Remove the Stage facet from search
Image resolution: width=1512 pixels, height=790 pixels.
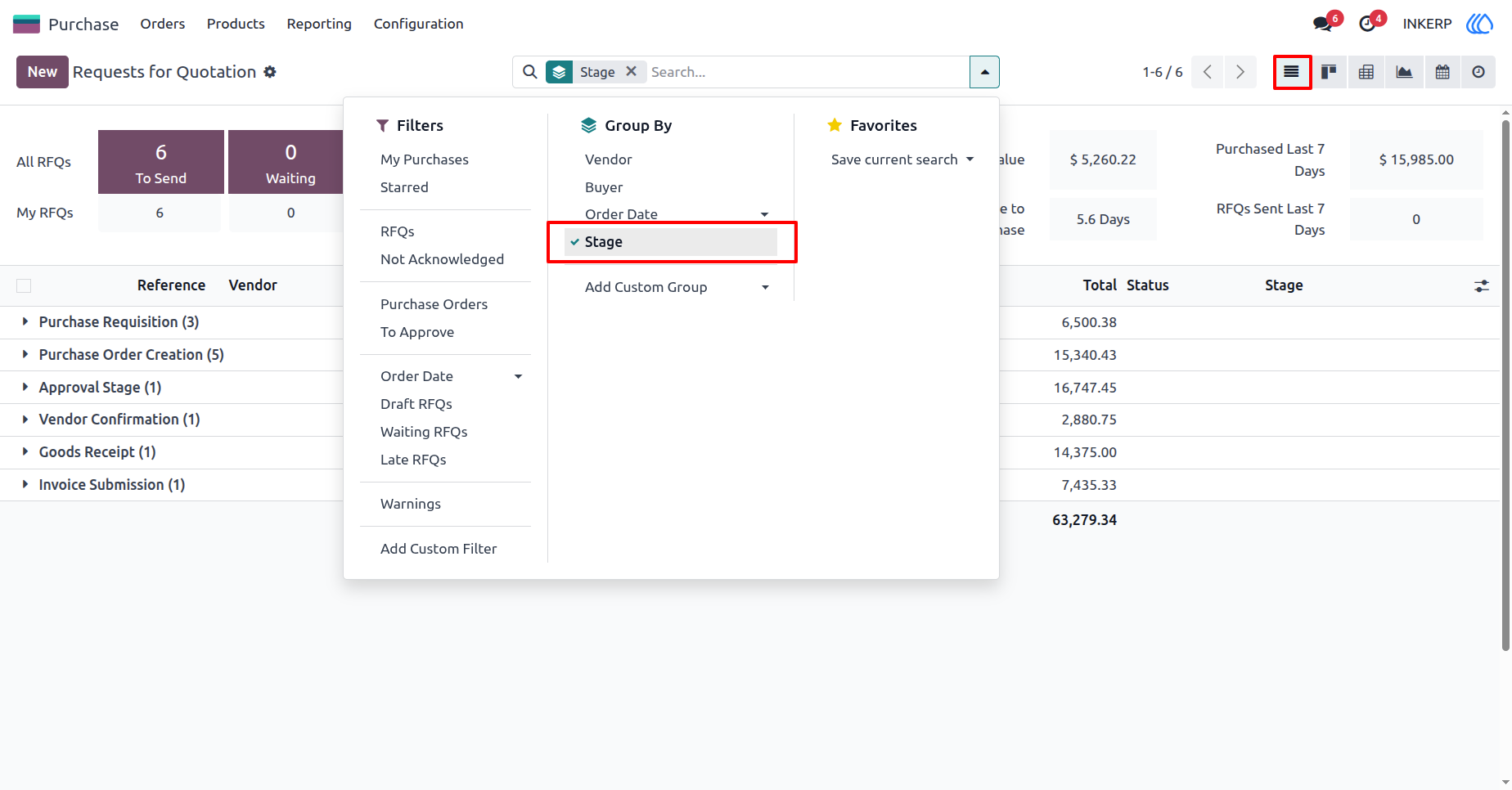pos(632,71)
